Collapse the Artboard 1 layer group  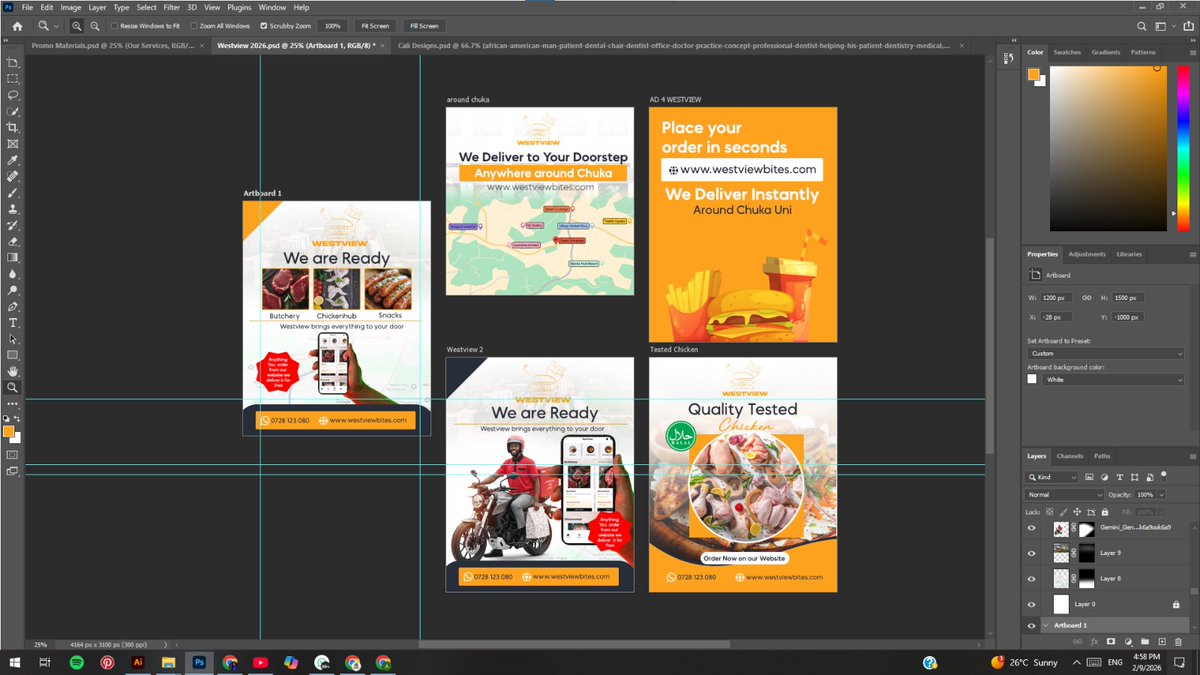[x=1046, y=625]
